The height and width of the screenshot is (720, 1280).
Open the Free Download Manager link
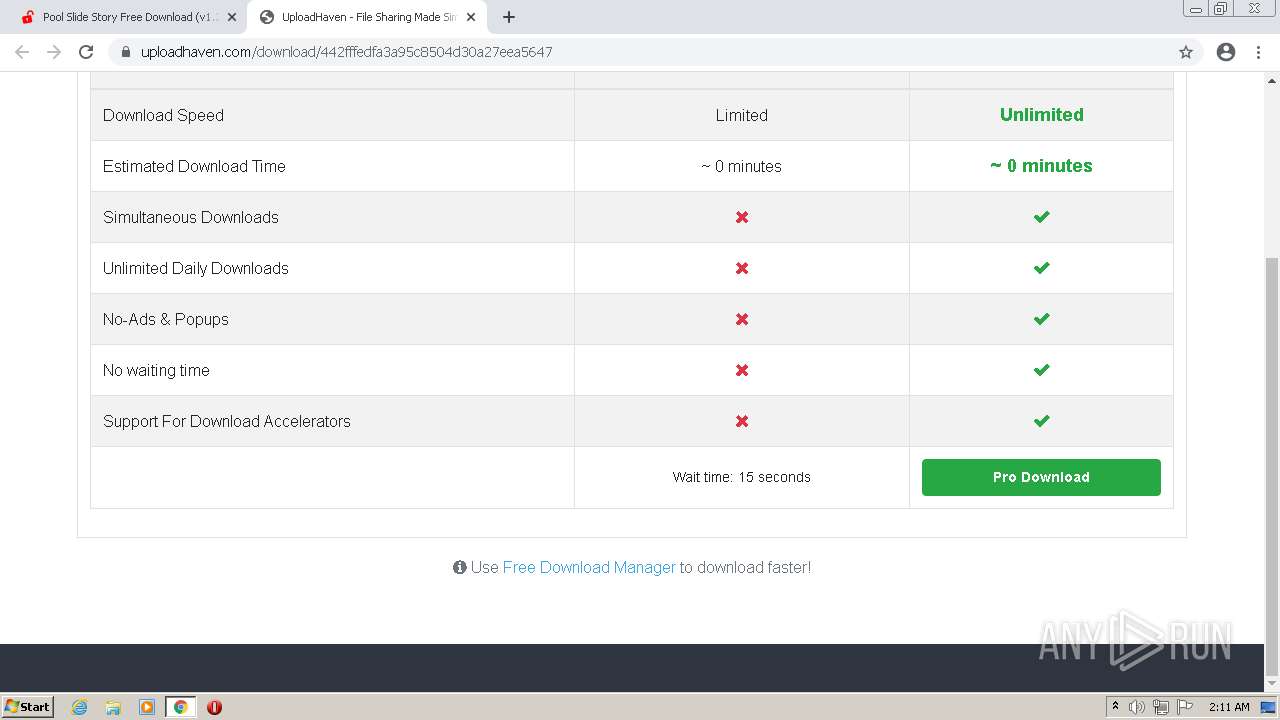pos(589,567)
